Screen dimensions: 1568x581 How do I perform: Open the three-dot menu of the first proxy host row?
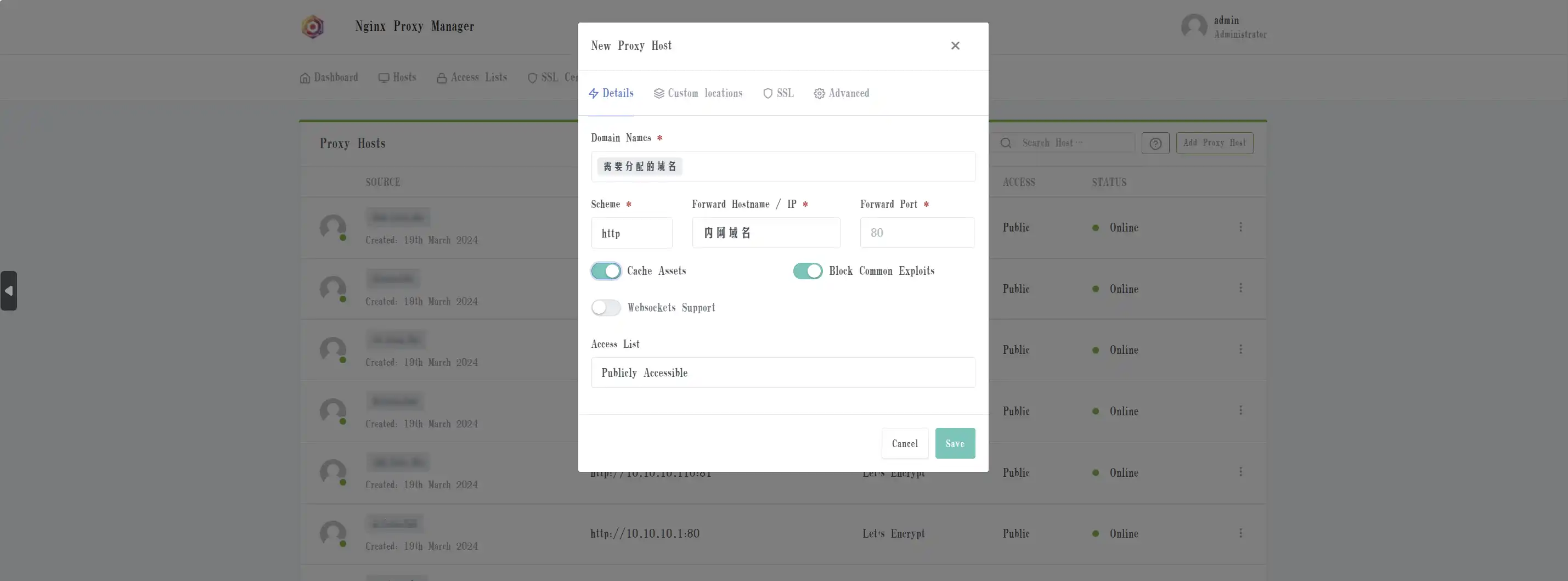(1240, 227)
